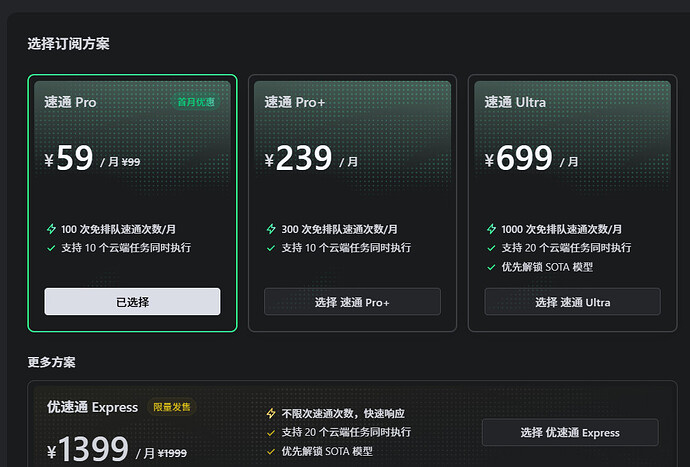The width and height of the screenshot is (690, 467).
Task: Click the 首月优惠 badge on 速通 Pro
Action: [x=196, y=102]
